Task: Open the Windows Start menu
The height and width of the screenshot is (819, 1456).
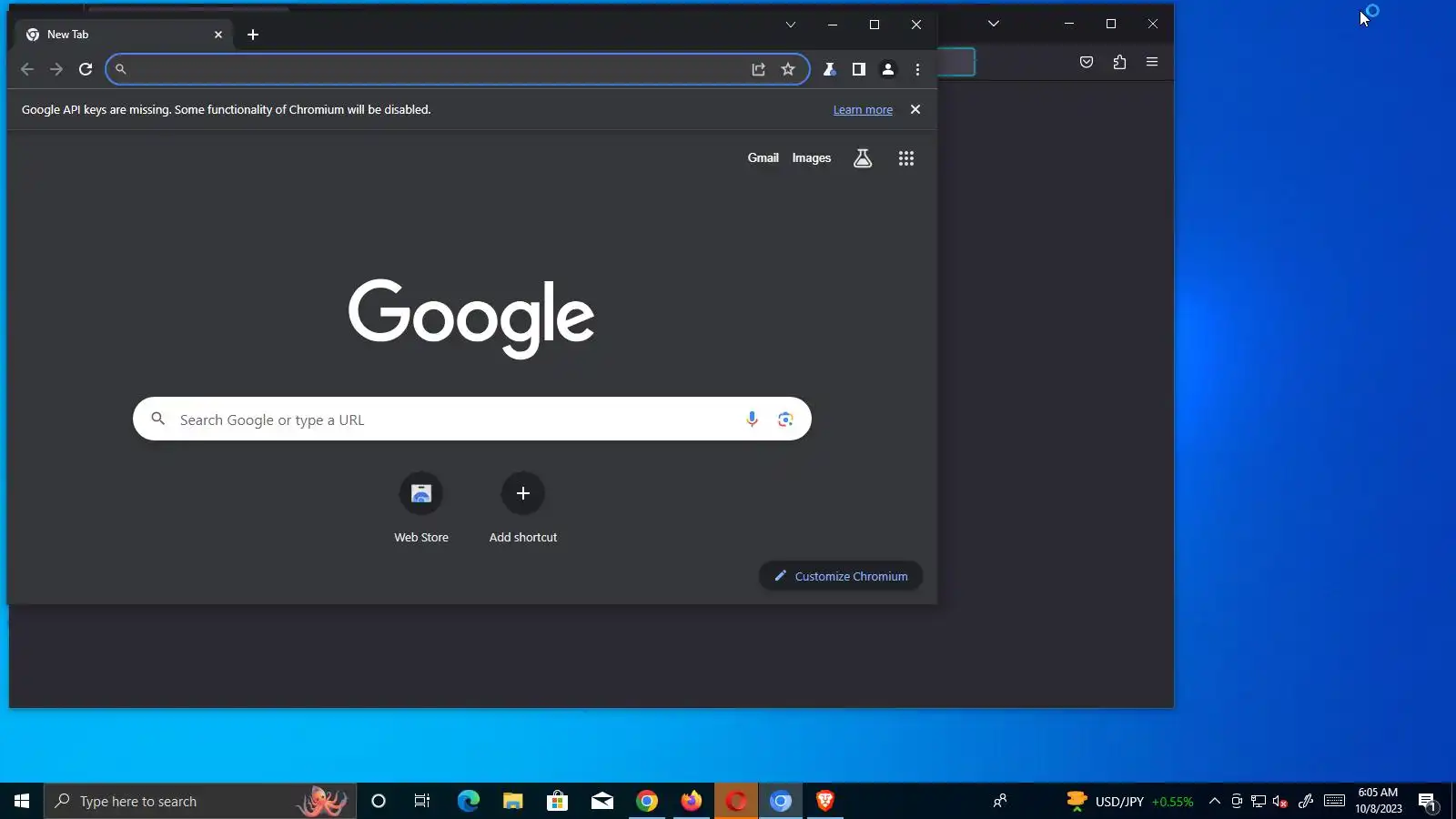Action: point(22,801)
